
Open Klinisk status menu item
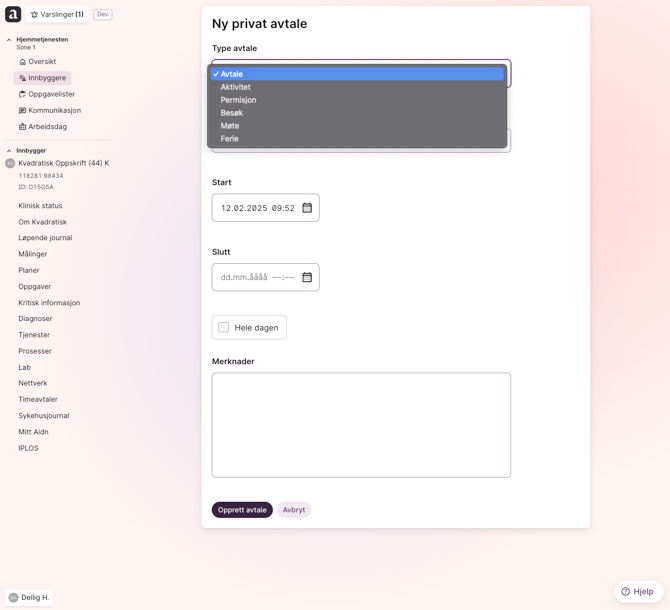click(x=40, y=206)
